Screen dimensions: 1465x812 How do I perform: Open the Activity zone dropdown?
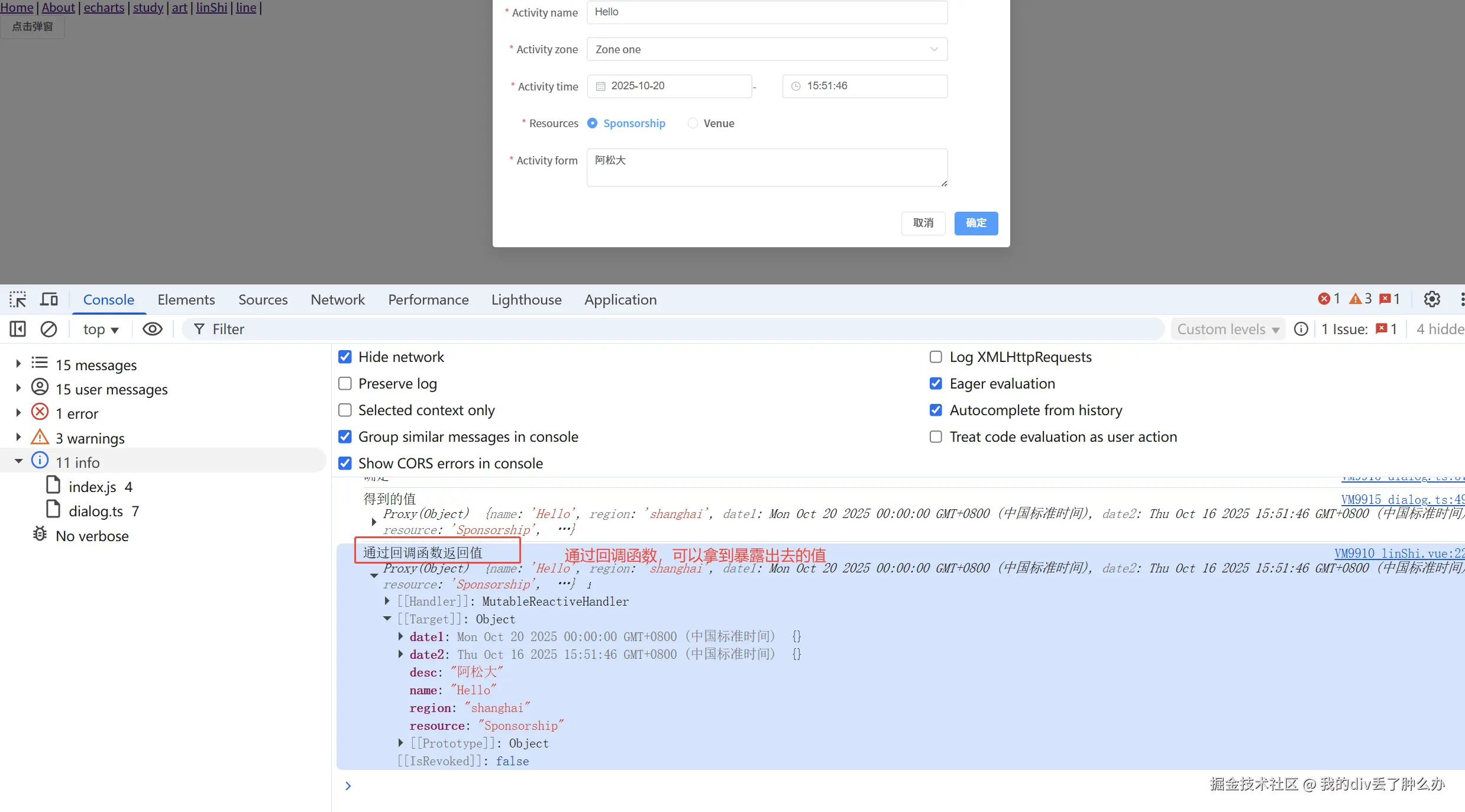[767, 49]
